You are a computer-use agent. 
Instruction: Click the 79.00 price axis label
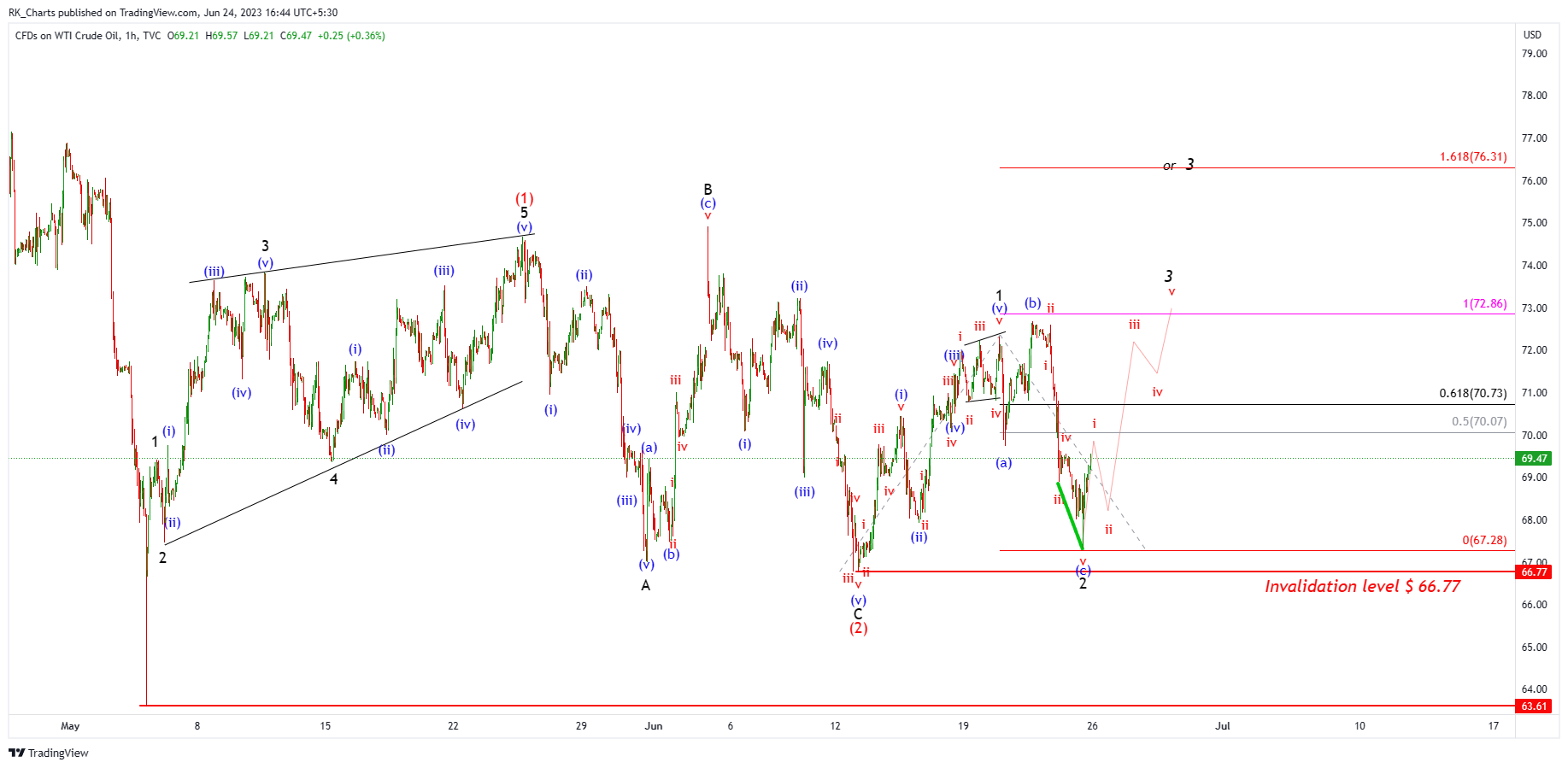1534,54
